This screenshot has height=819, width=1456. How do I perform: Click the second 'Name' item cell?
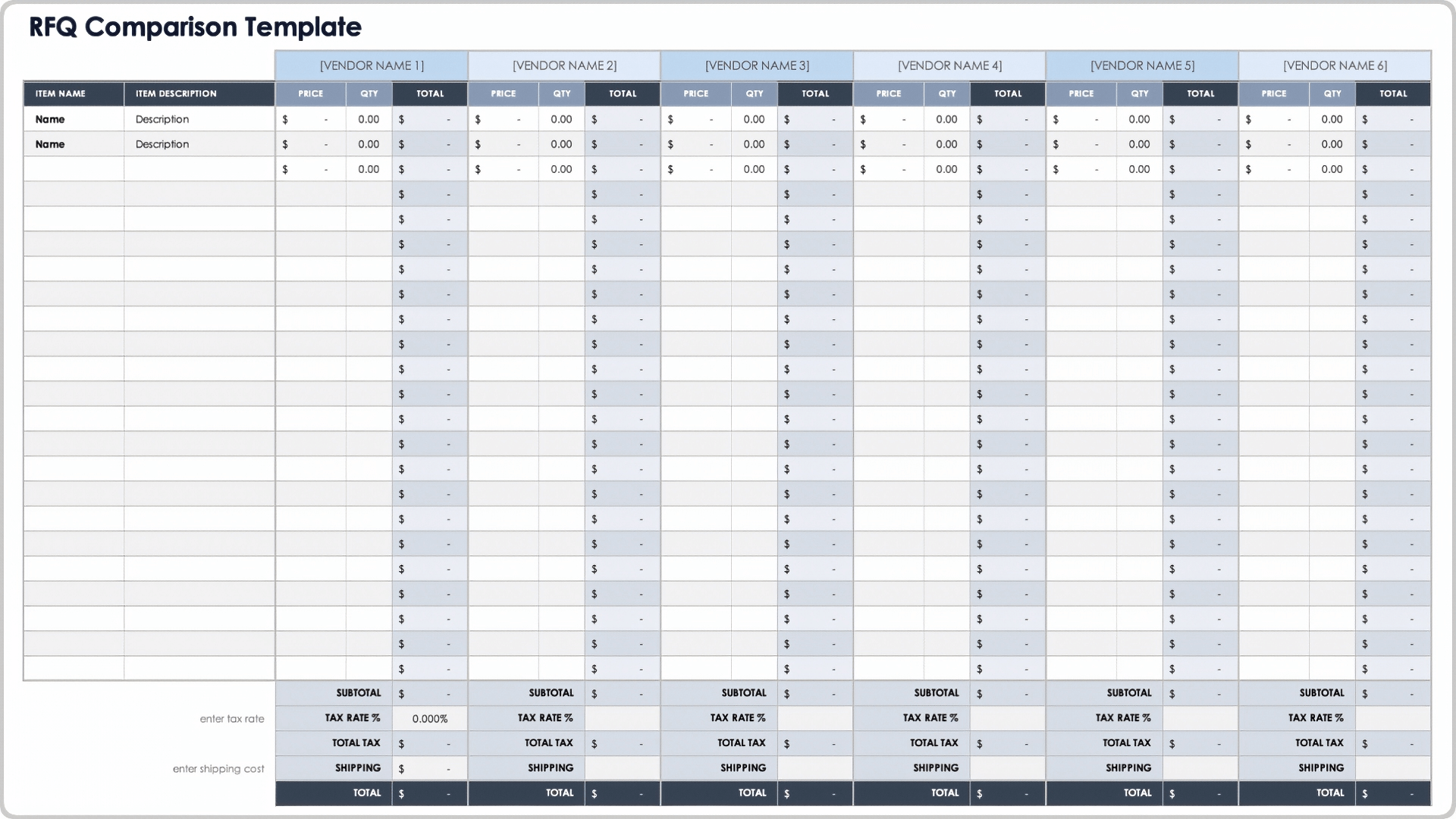(74, 144)
